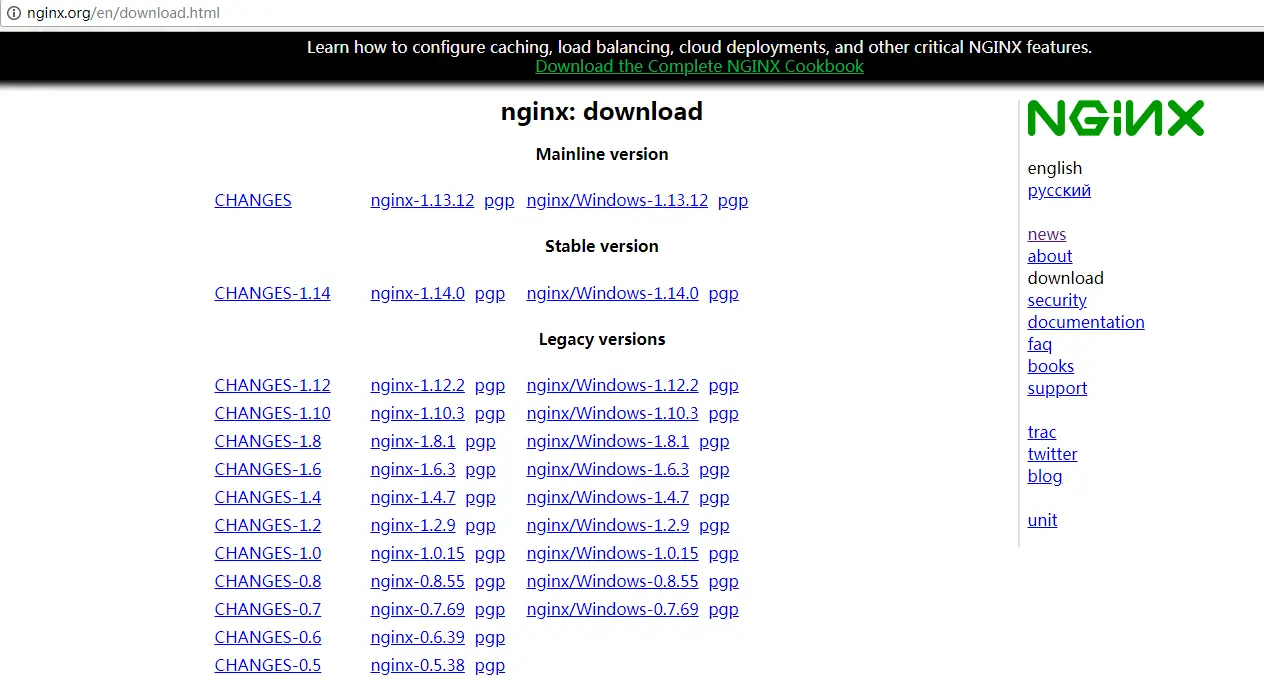Open CHANGES-1.6 link
This screenshot has width=1264, height=689.
pos(268,469)
